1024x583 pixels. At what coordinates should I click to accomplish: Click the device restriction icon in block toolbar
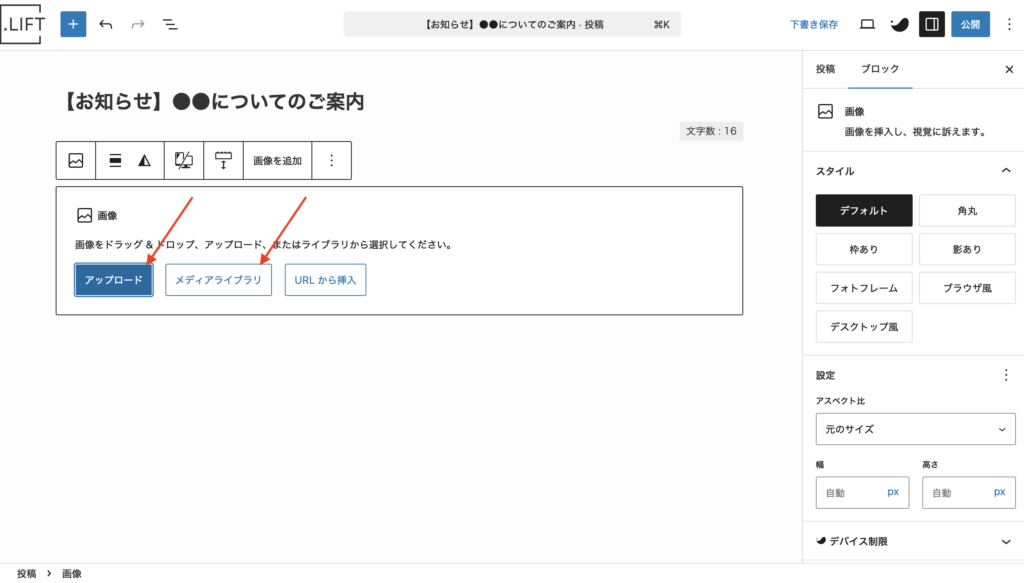pos(184,160)
